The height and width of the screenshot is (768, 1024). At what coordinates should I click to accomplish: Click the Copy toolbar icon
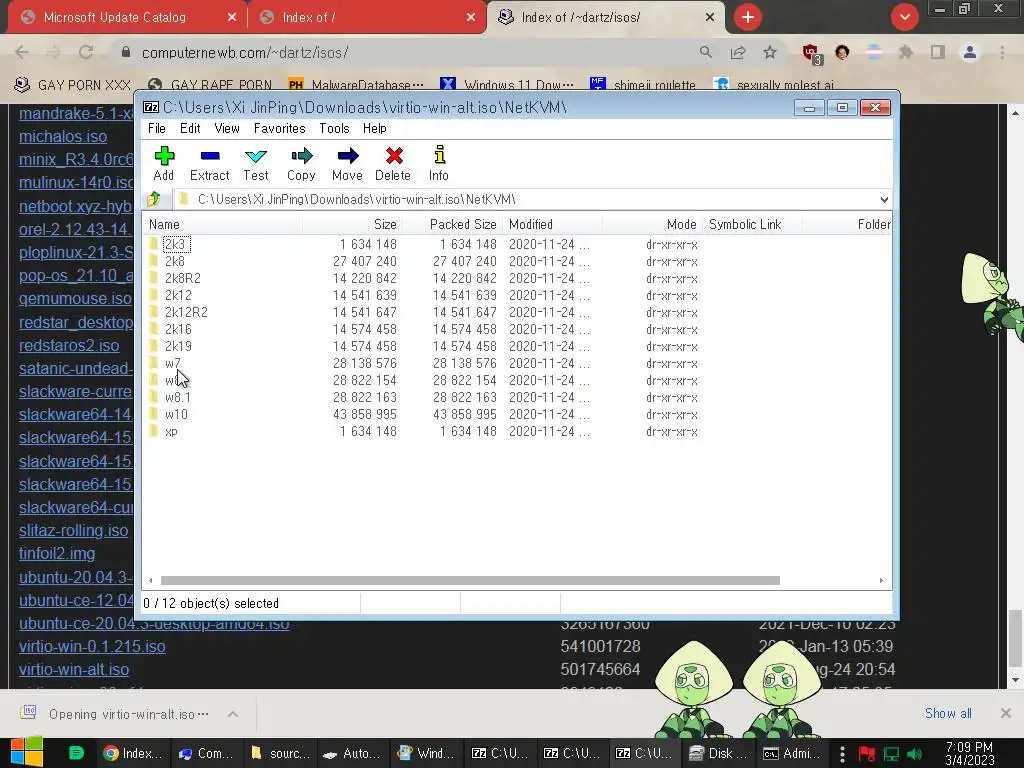(301, 163)
